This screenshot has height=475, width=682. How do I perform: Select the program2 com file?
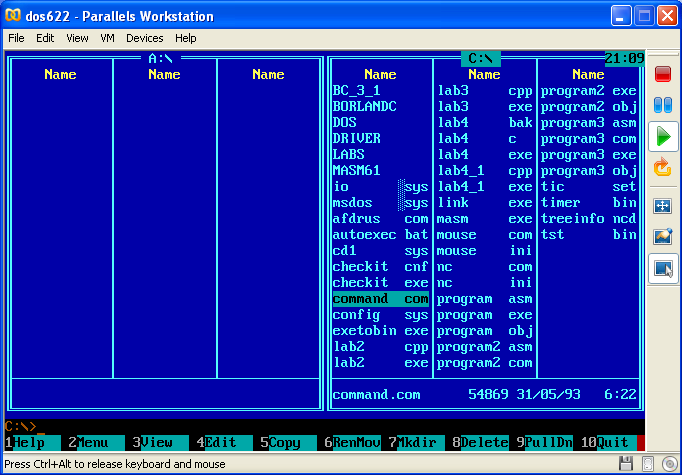click(x=485, y=363)
